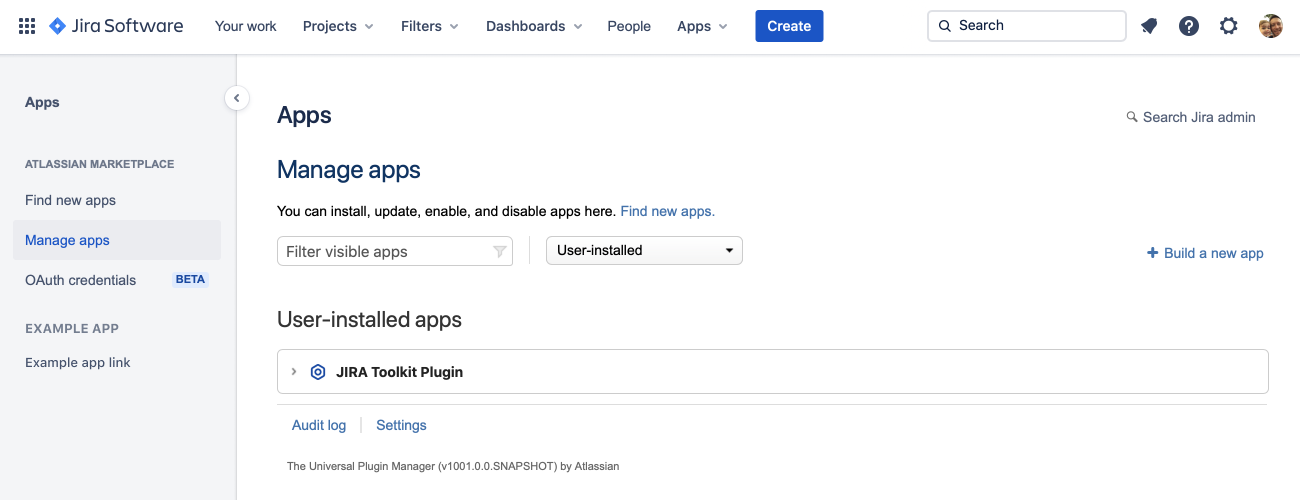Select Find new apps in the sidebar
This screenshot has width=1300, height=500.
tap(71, 200)
